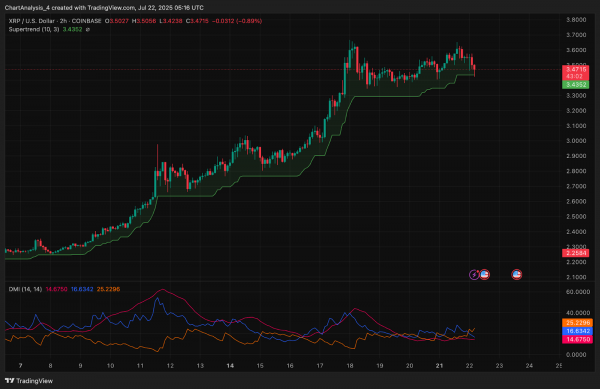Image resolution: width=600 pixels, height=389 pixels.
Task: Click the blue 16.6342 DMI axis label
Action: [577, 331]
